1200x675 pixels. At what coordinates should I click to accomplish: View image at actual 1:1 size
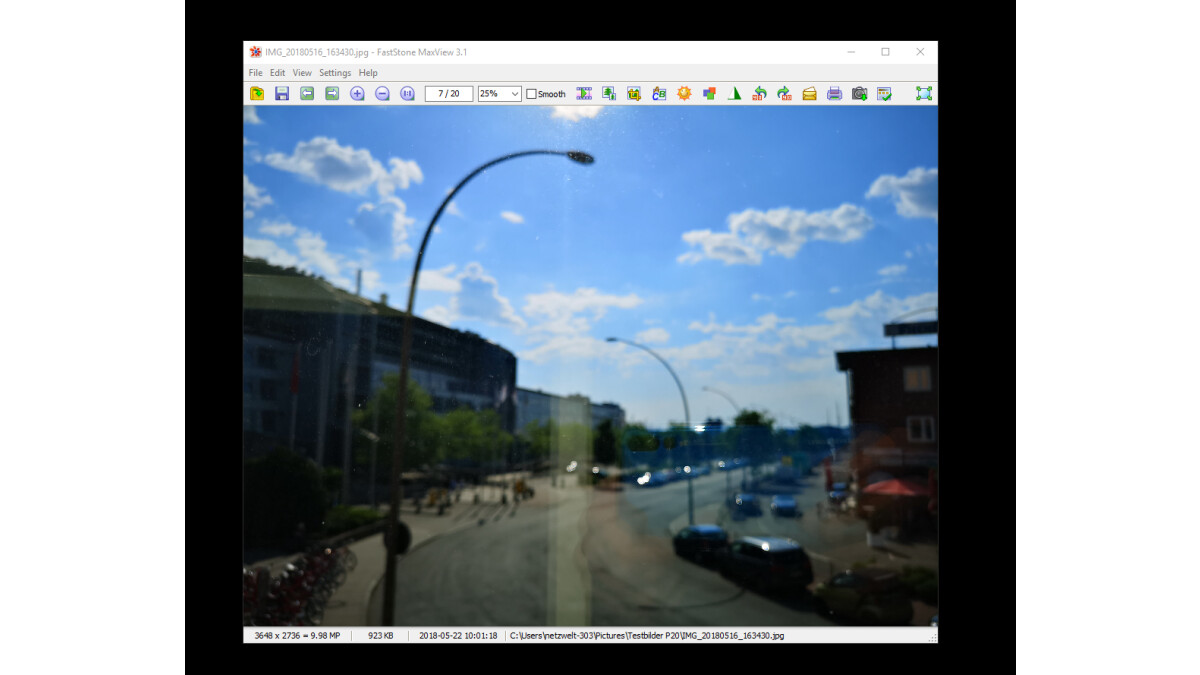click(x=406, y=93)
